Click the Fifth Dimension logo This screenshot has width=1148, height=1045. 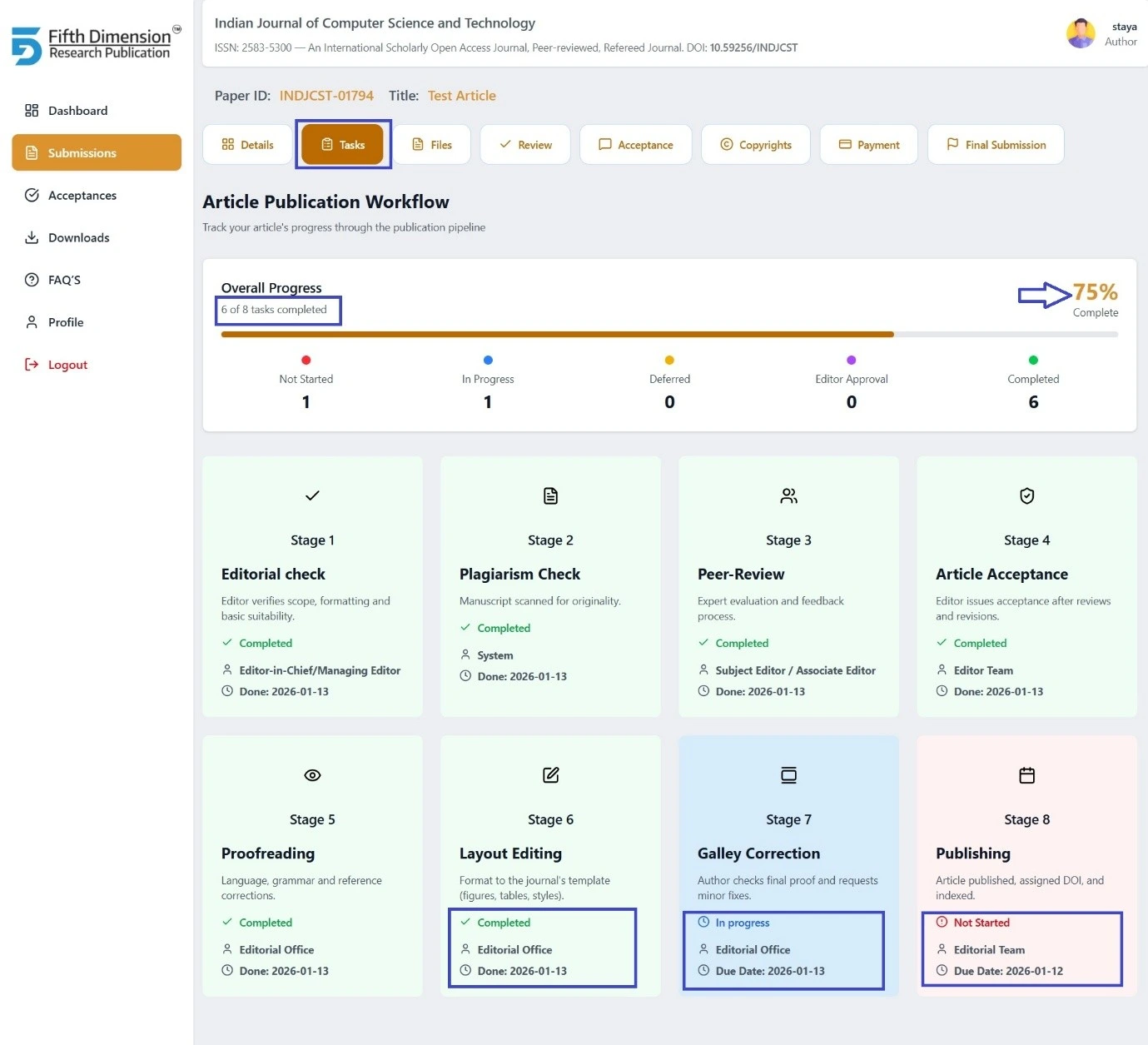point(96,45)
